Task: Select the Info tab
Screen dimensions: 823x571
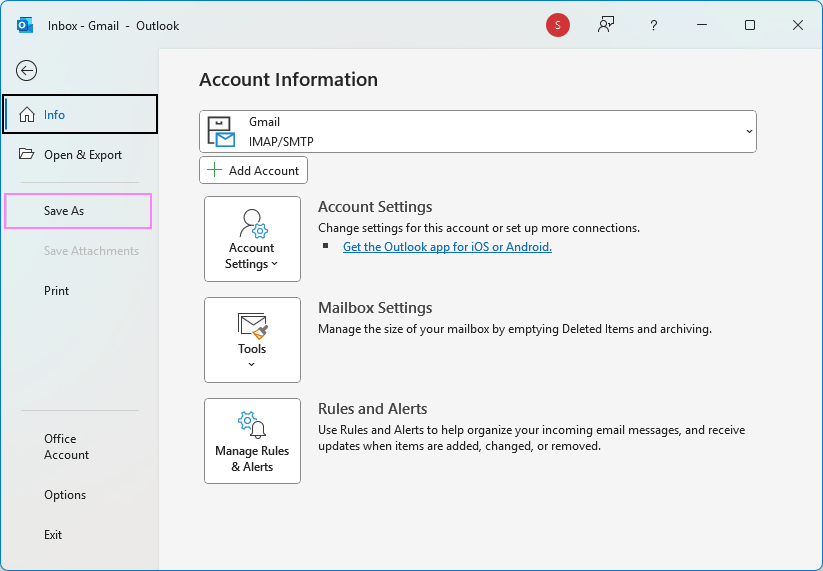Action: pyautogui.click(x=80, y=114)
